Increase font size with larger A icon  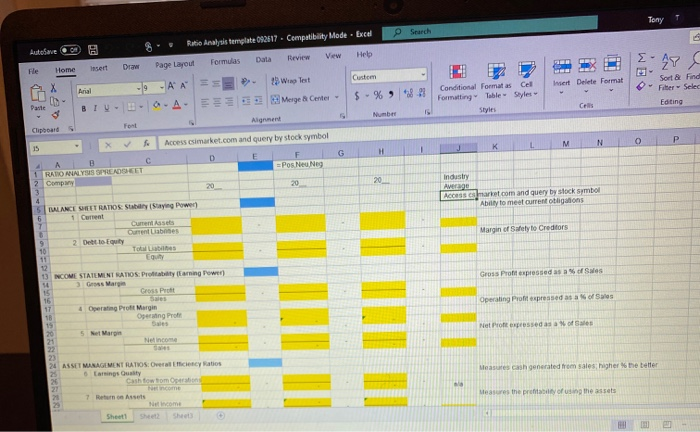(171, 86)
